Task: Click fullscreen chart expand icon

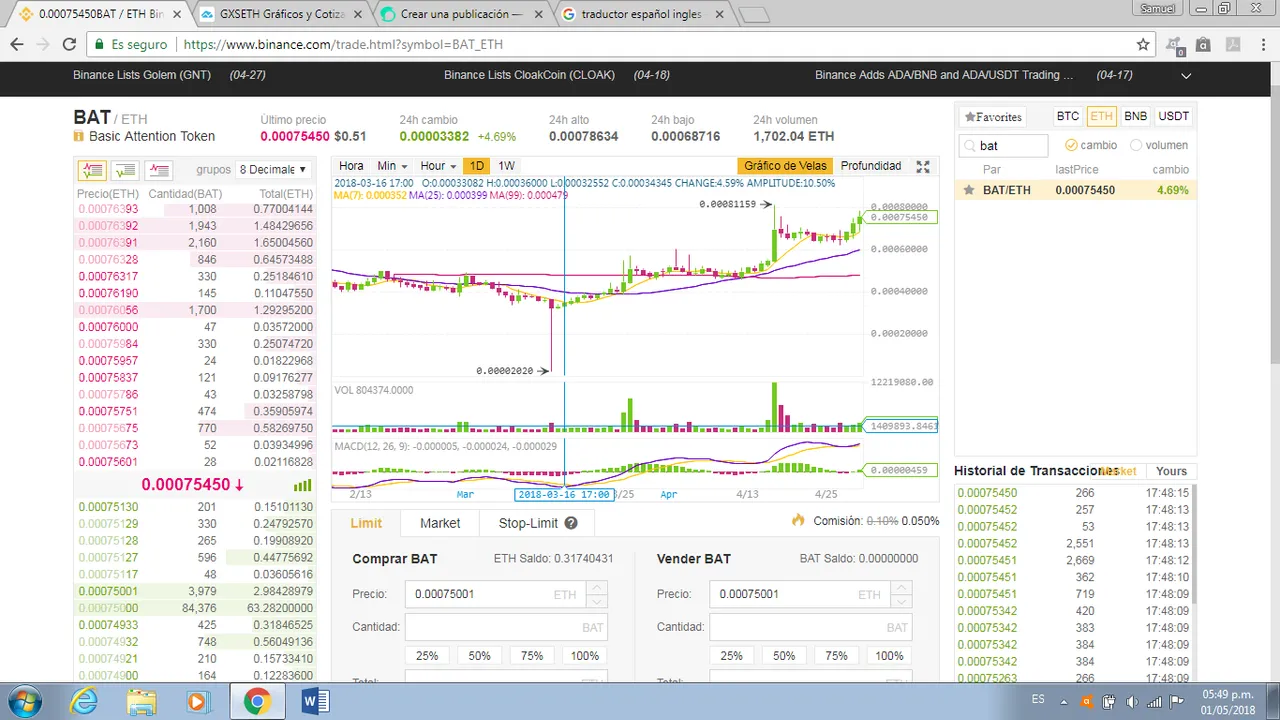Action: pos(923,167)
